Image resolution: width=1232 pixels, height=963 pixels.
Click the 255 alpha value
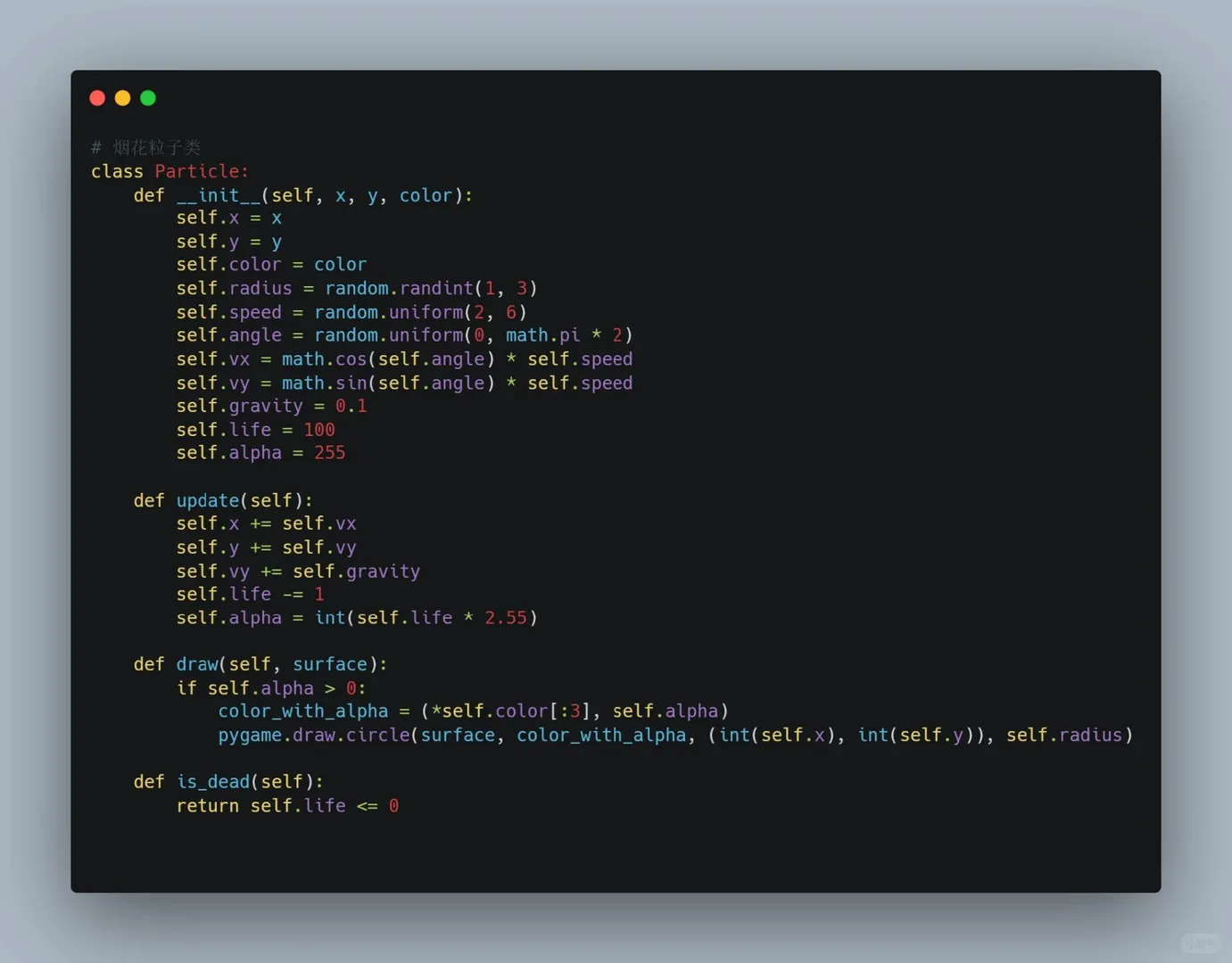tap(329, 453)
